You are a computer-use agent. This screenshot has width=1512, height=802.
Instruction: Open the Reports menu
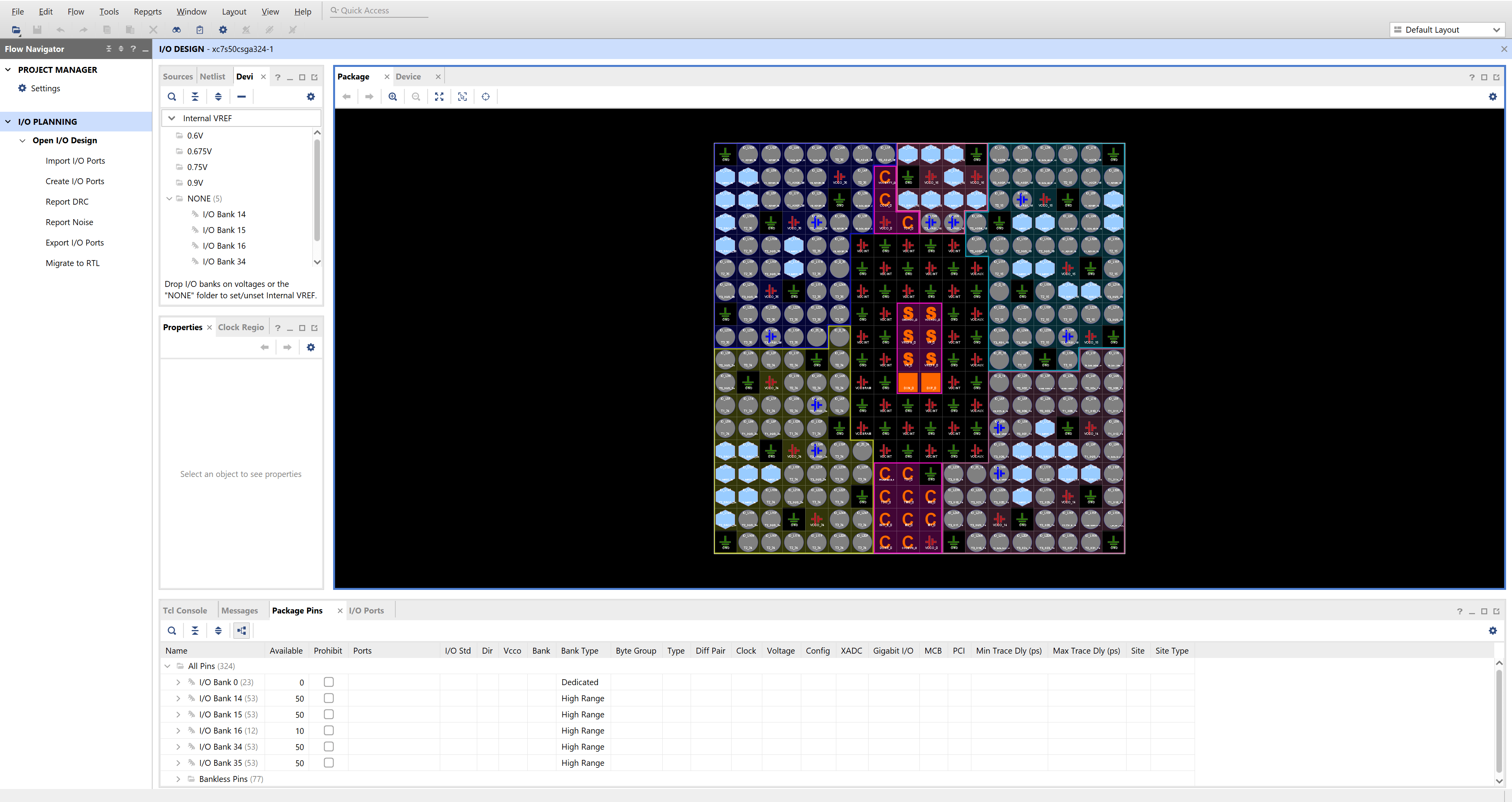click(x=147, y=11)
